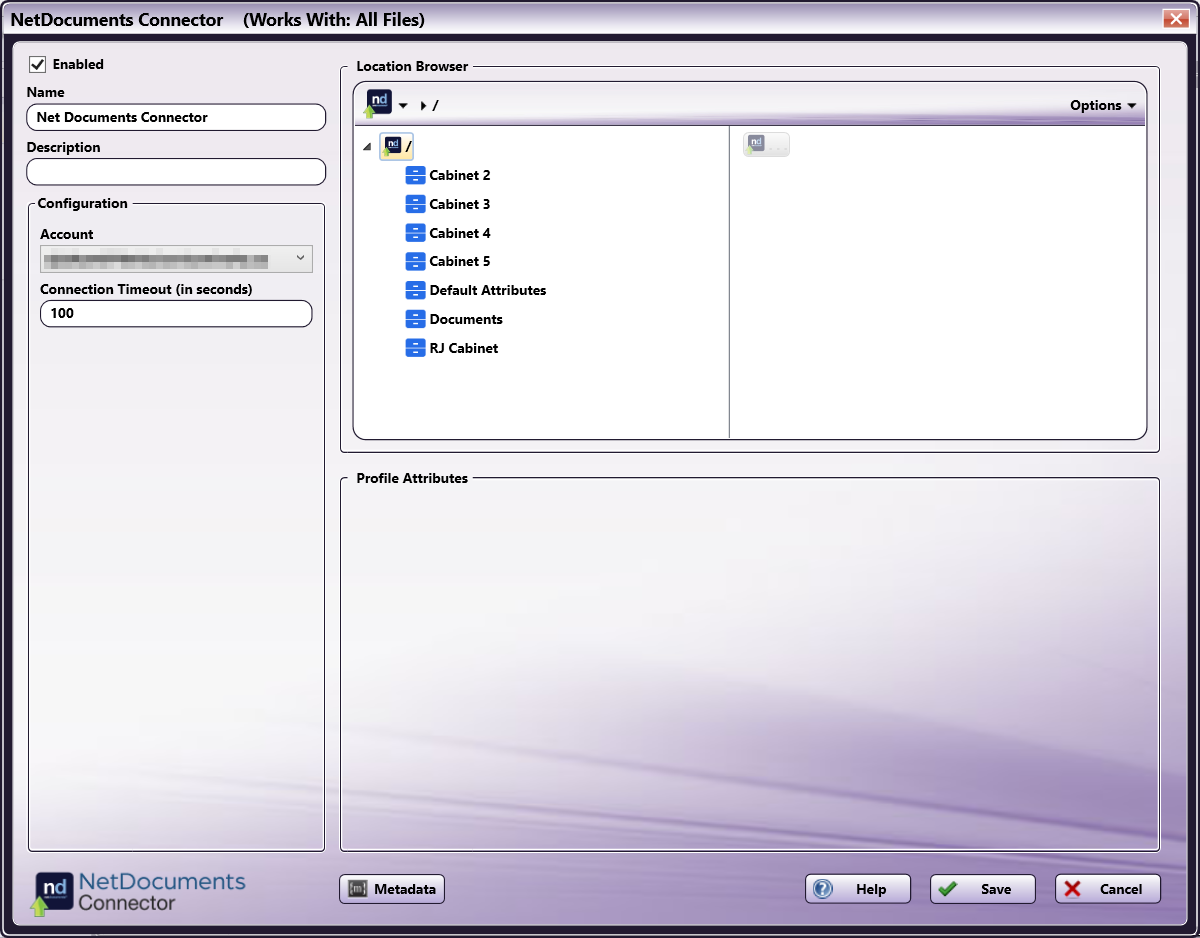
Task: Toggle the Enabled checkbox
Action: tap(38, 64)
